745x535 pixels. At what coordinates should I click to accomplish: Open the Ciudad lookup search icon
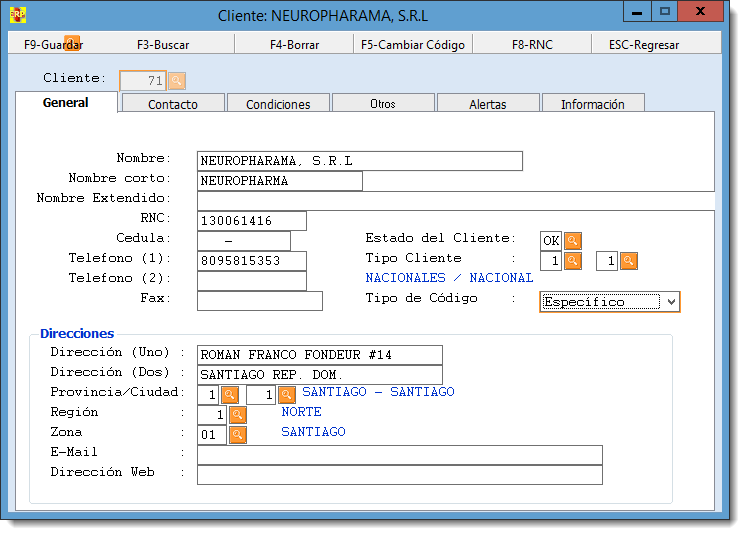[x=286, y=395]
